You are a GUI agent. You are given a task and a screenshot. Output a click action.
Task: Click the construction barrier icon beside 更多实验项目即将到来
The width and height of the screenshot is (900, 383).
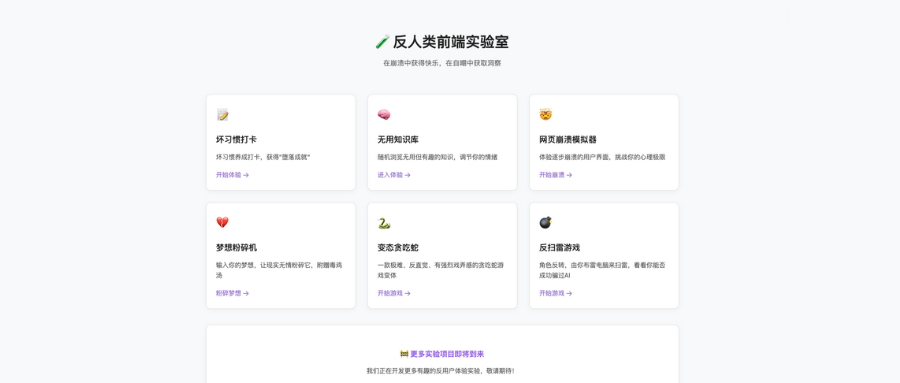404,354
